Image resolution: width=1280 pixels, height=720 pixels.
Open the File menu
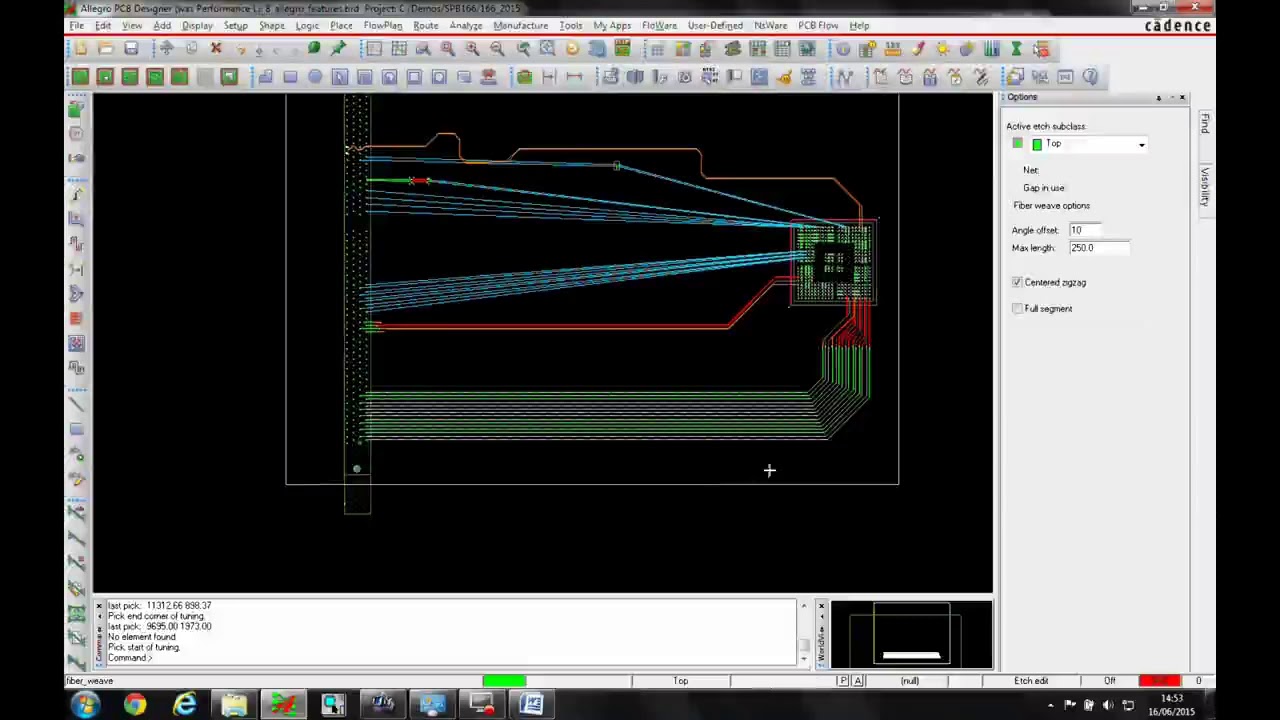click(x=76, y=26)
